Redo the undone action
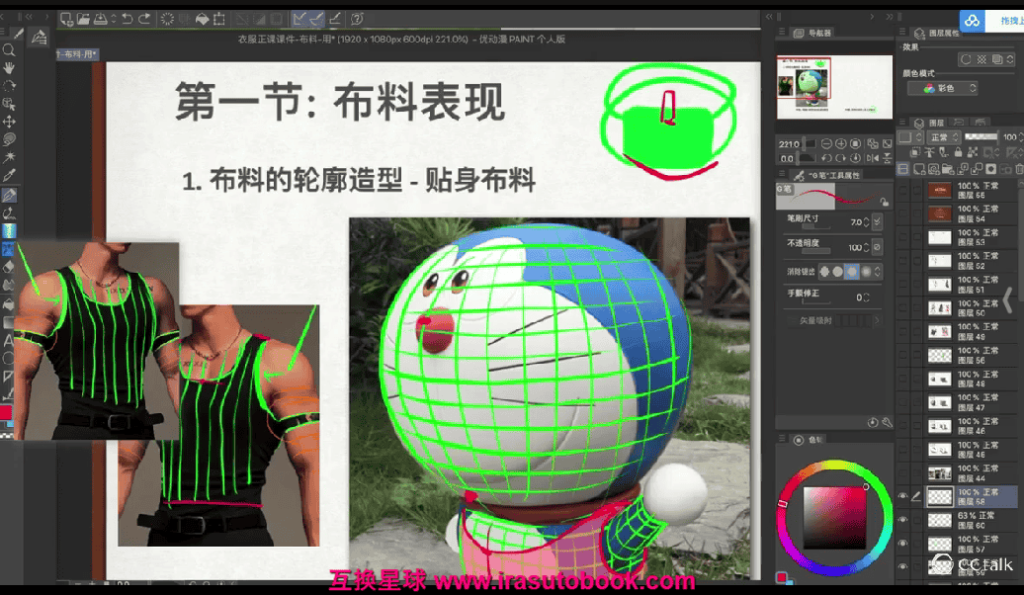The width and height of the screenshot is (1024, 595). click(144, 19)
